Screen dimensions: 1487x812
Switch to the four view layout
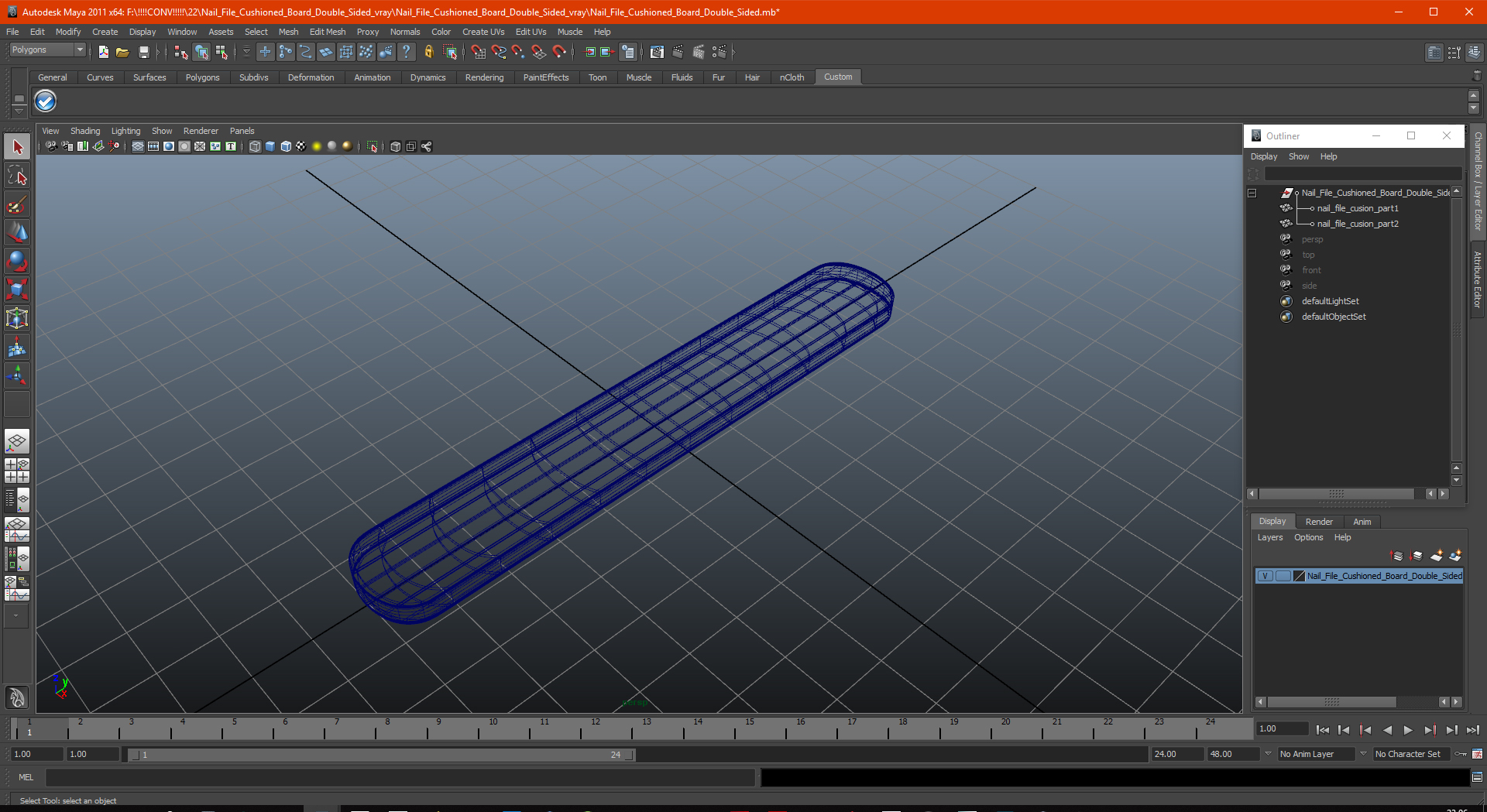[17, 471]
